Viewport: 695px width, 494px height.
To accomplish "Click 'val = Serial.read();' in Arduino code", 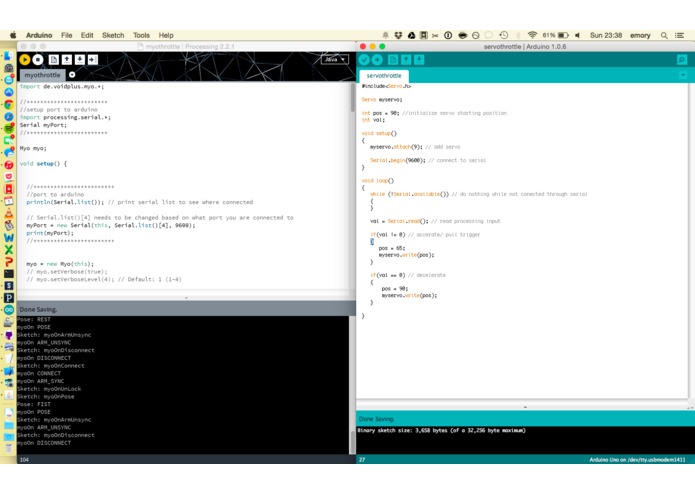I will pyautogui.click(x=399, y=221).
